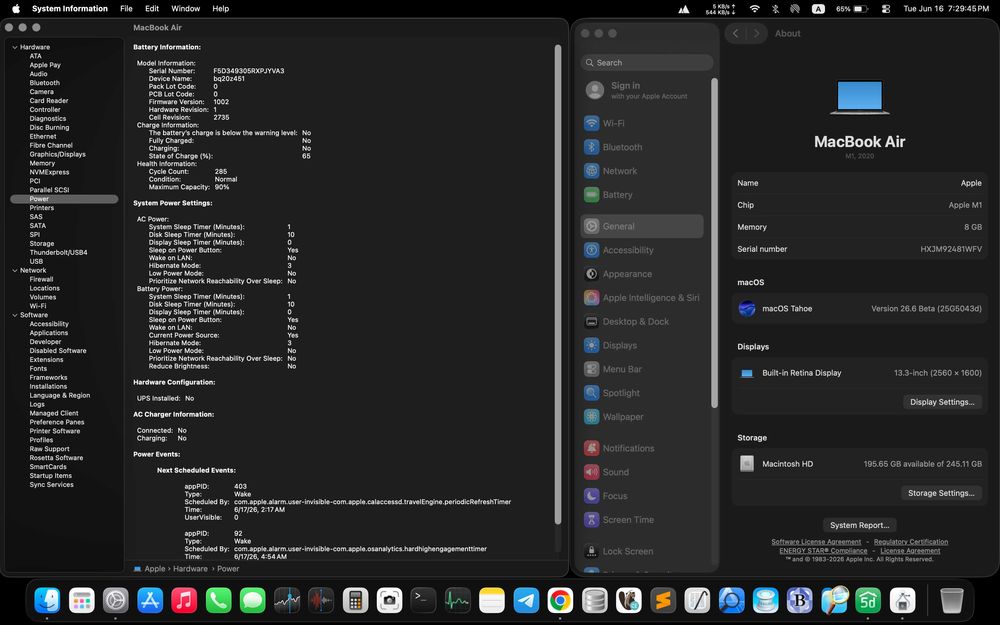Select Accessibility in System Settings sidebar
1000x625 pixels.
642,250
